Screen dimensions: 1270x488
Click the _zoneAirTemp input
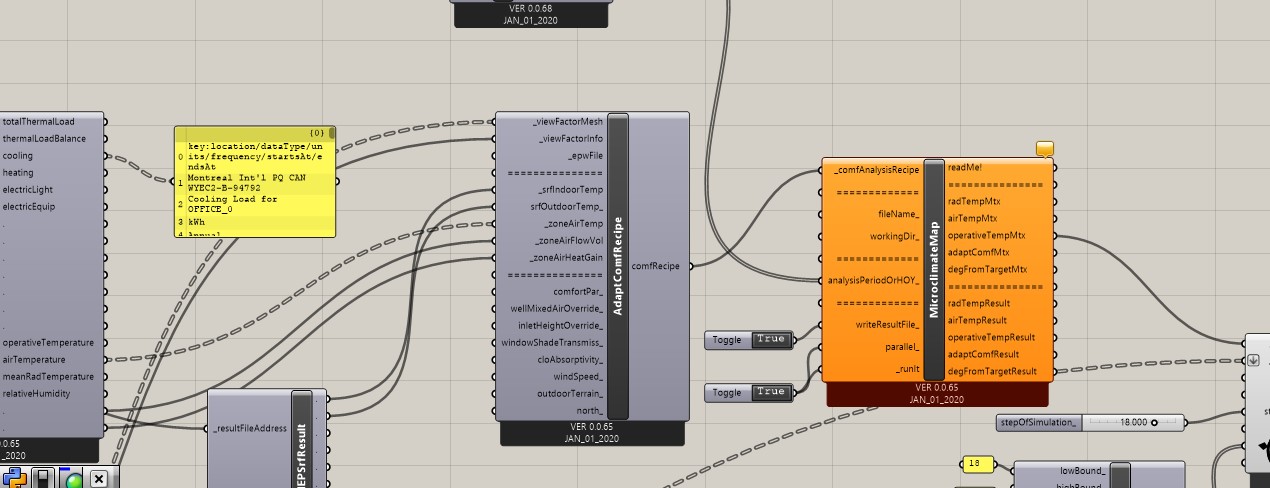pos(572,223)
